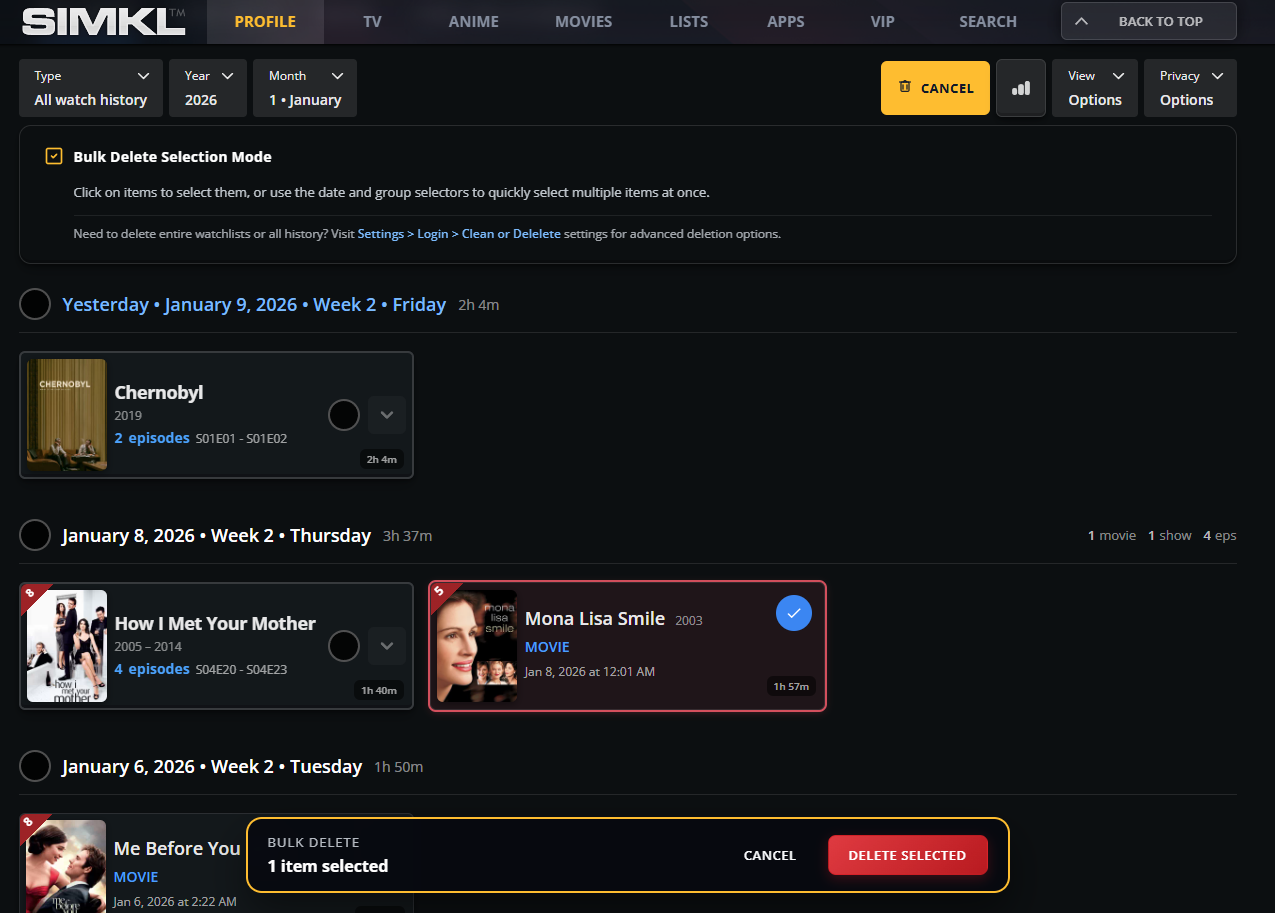
Task: Open the Privacy Options dropdown
Action: tap(1190, 88)
